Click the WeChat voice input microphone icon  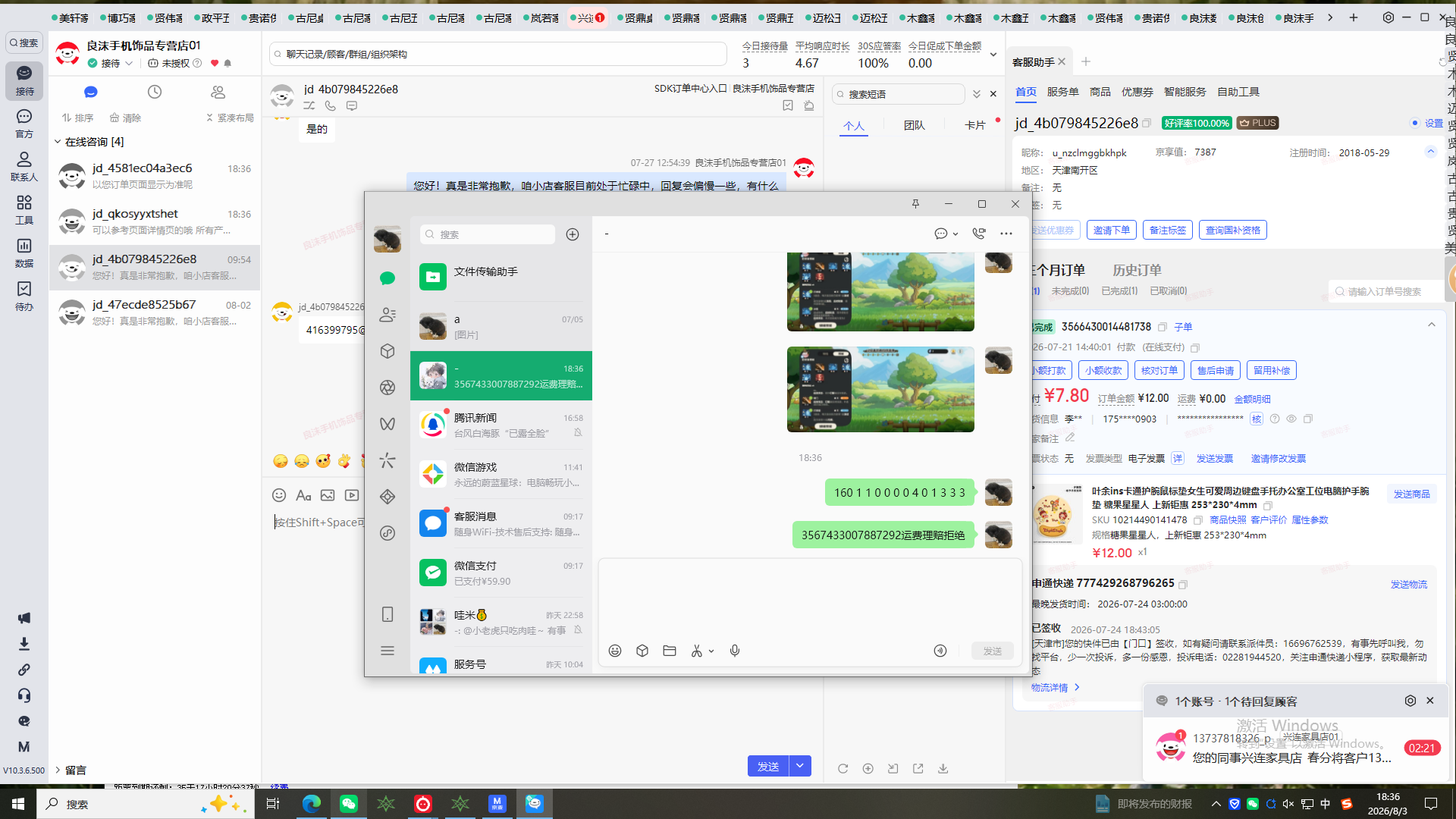point(735,651)
